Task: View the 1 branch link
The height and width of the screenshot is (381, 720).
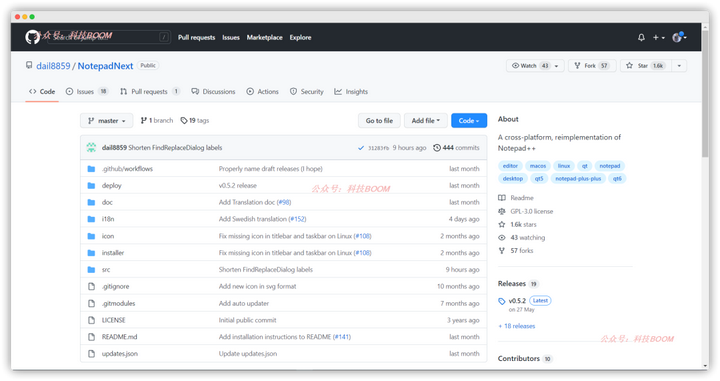Action: pos(157,121)
